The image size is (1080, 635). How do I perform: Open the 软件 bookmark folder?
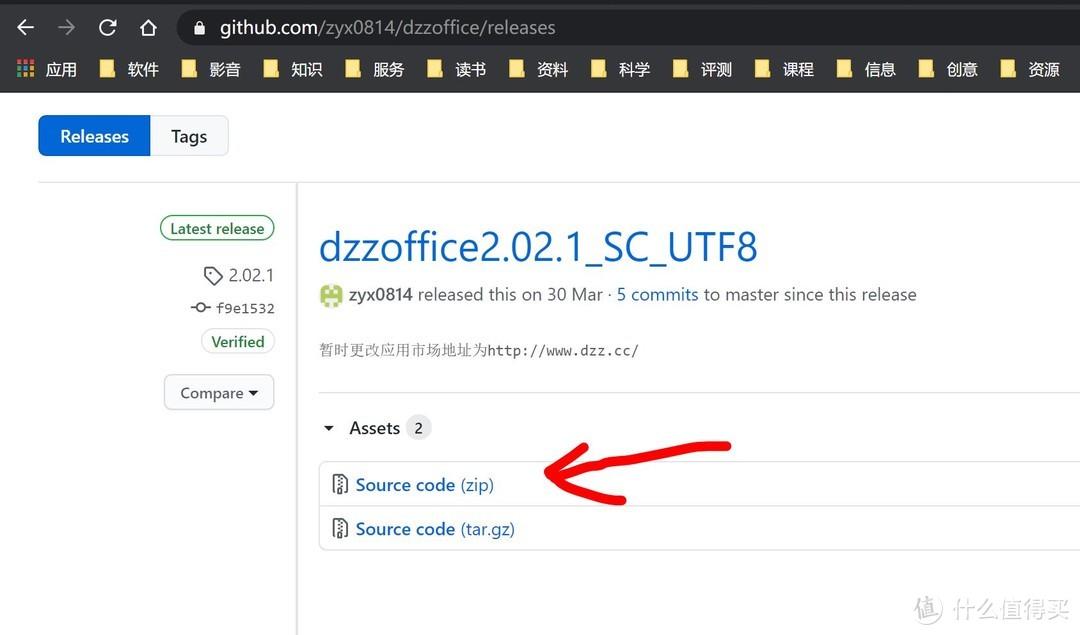click(x=129, y=69)
